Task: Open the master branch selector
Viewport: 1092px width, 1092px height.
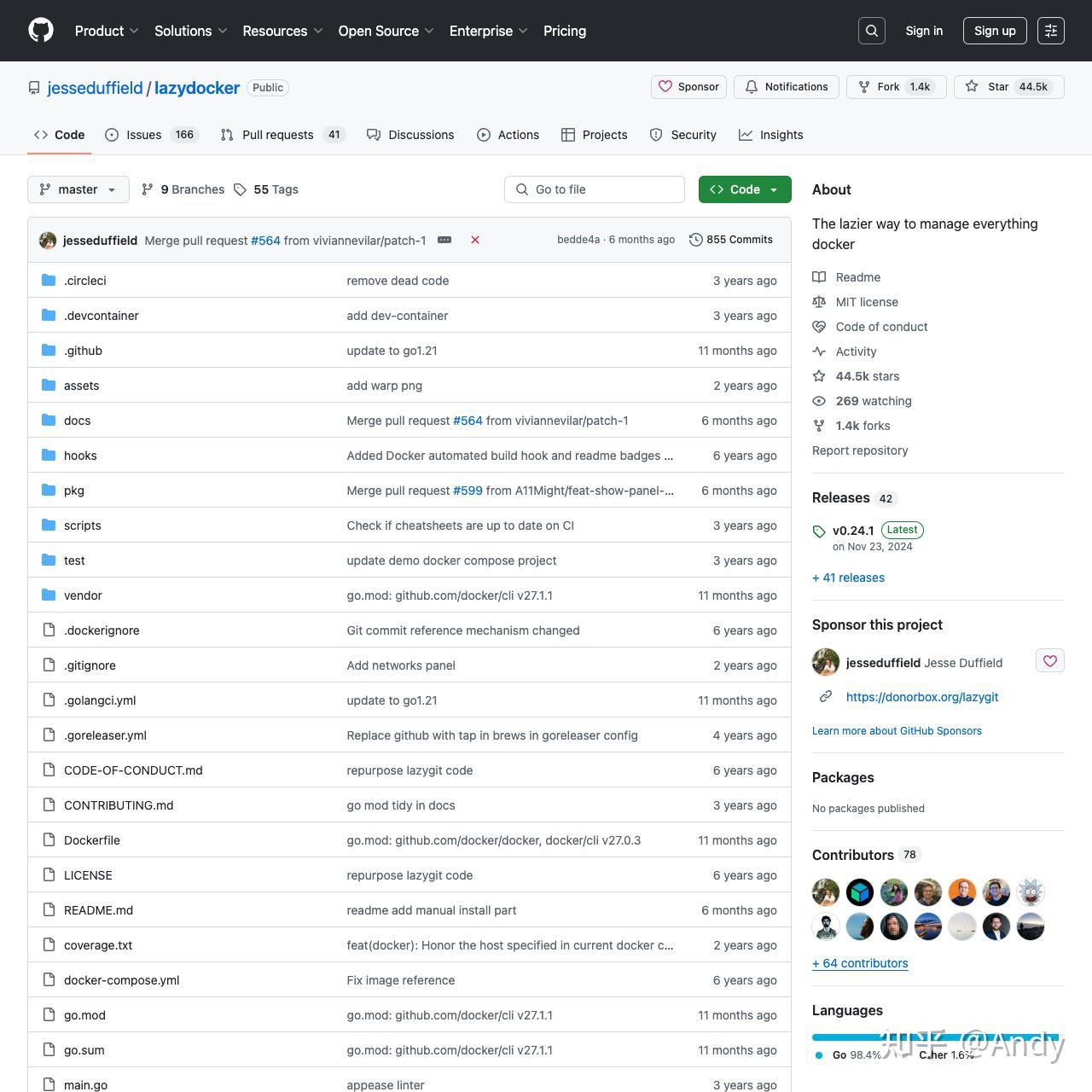Action: pyautogui.click(x=78, y=189)
